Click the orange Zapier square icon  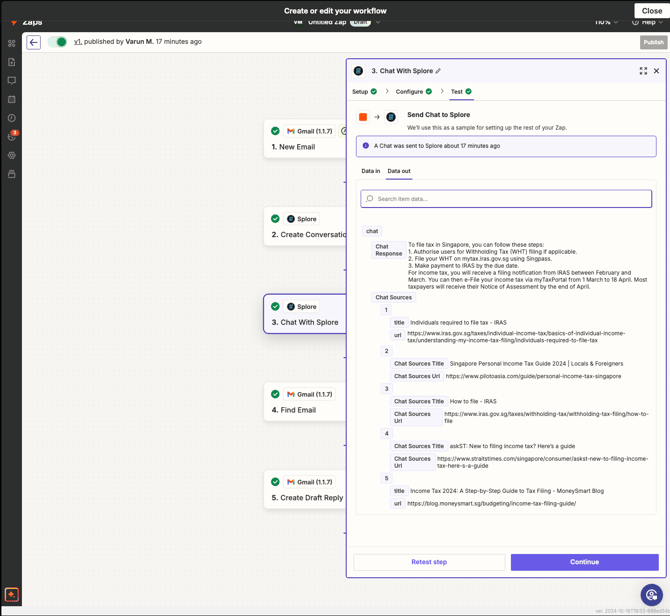coord(363,117)
